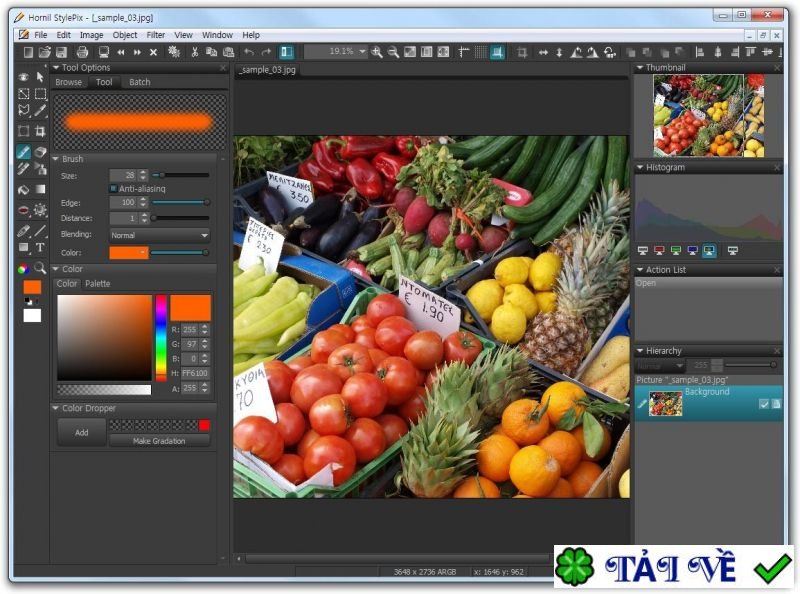Click the rainbow hue slider strip

tap(161, 337)
